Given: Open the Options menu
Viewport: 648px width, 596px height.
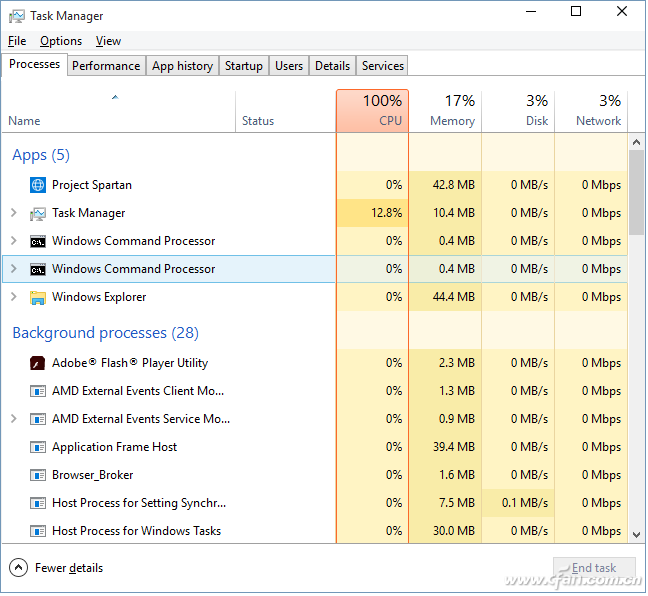Looking at the screenshot, I should (61, 41).
